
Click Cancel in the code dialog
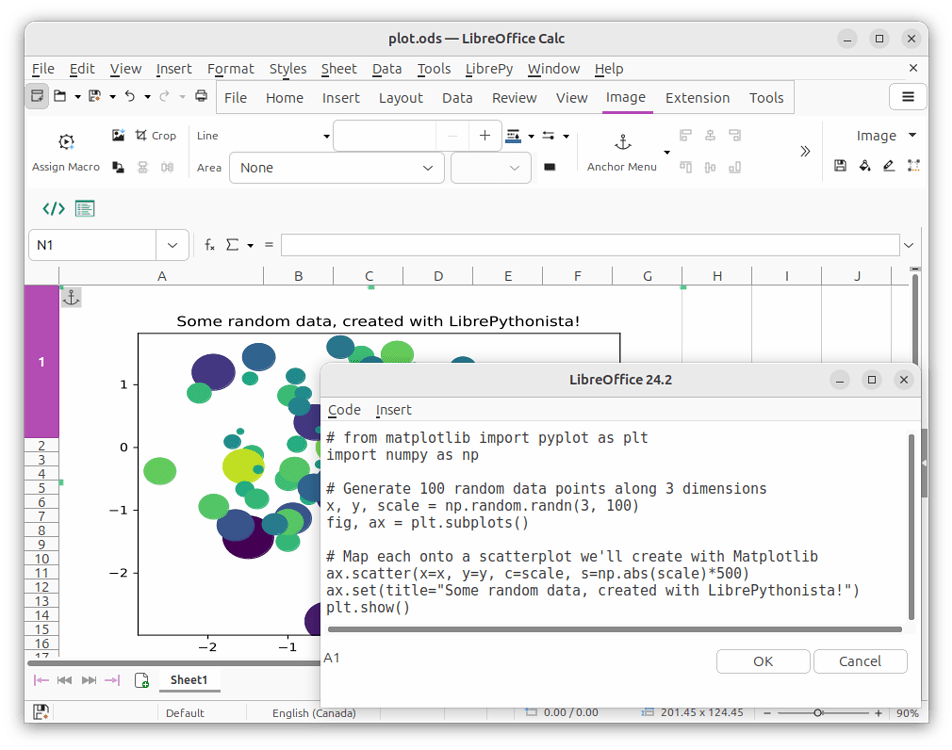click(859, 661)
